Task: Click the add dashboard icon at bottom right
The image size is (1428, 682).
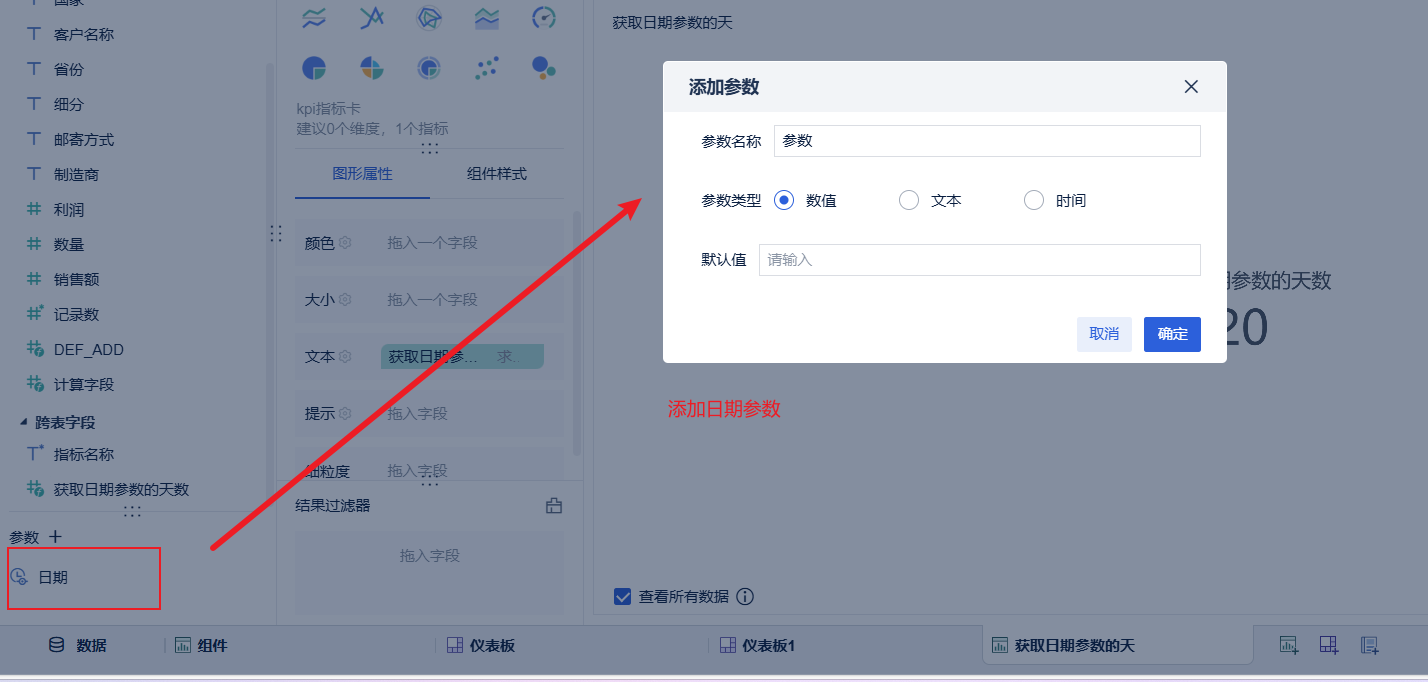Action: [x=1329, y=645]
